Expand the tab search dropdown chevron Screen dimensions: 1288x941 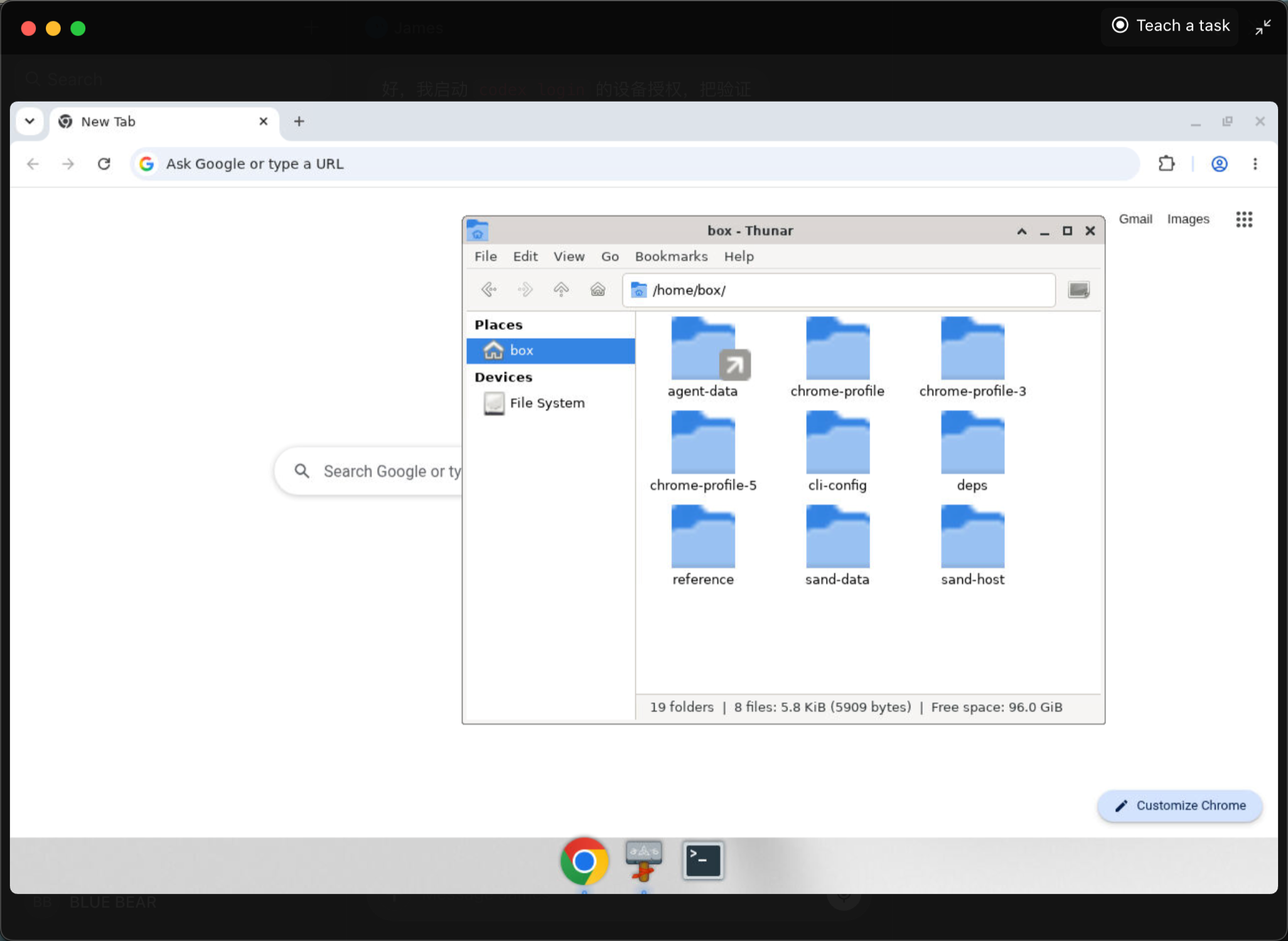(x=30, y=121)
